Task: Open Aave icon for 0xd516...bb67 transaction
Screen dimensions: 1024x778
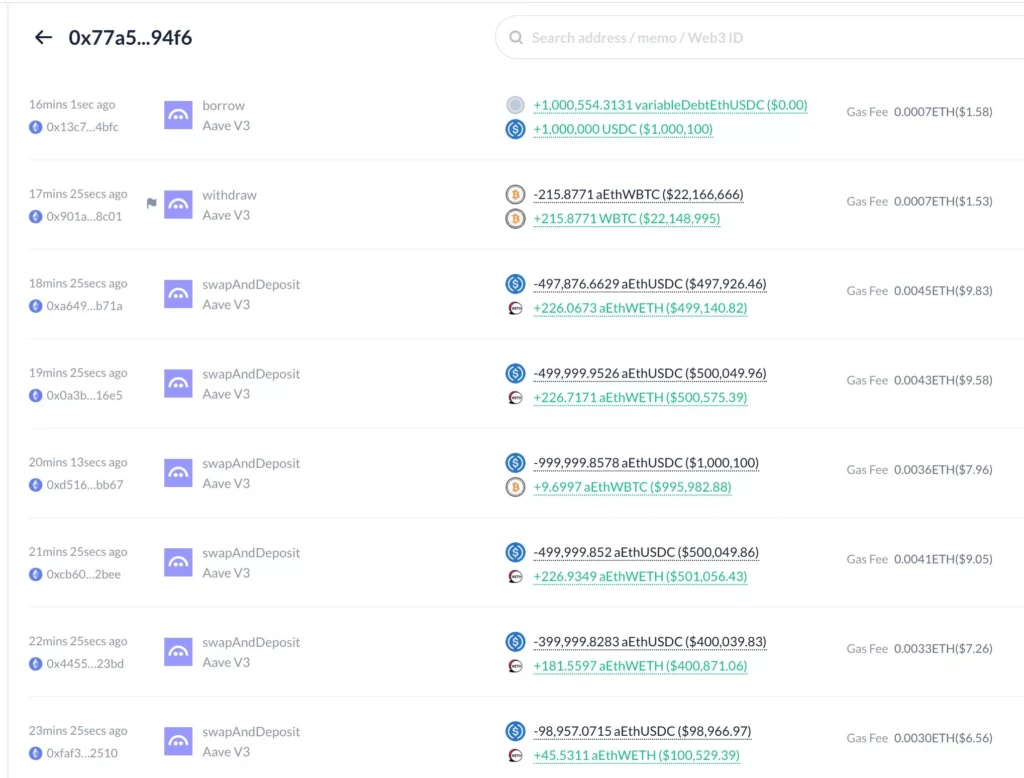Action: (178, 473)
